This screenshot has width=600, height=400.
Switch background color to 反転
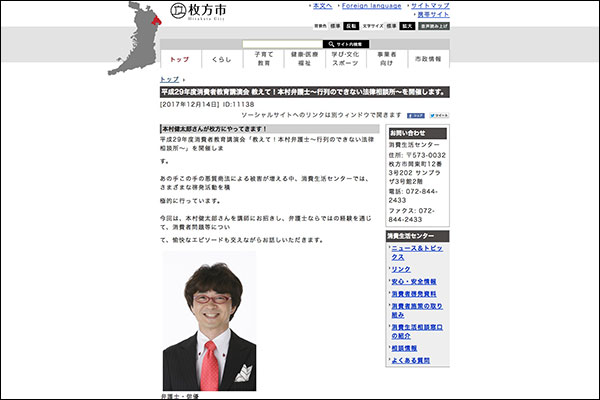coord(351,26)
